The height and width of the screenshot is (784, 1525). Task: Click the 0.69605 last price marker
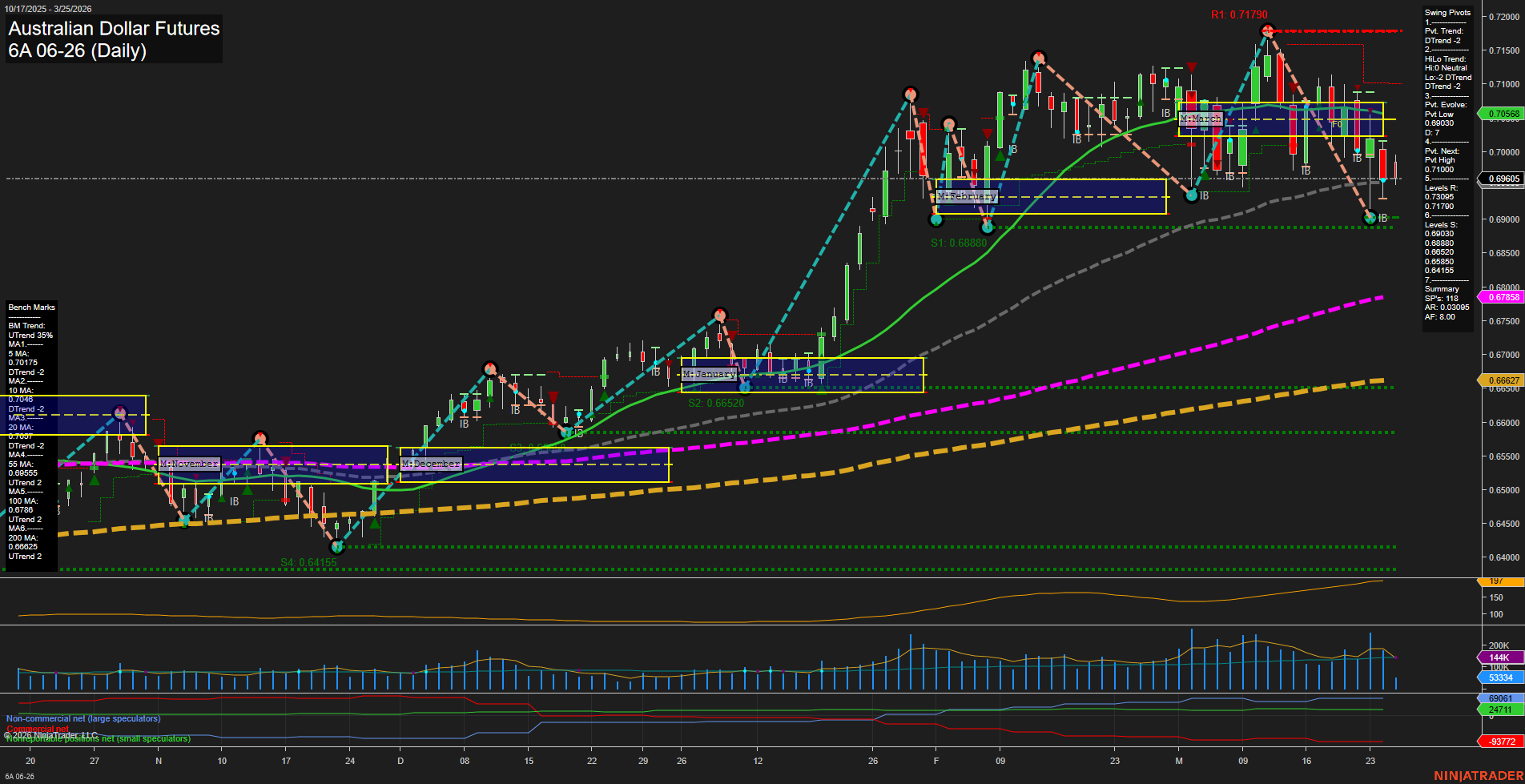1501,179
